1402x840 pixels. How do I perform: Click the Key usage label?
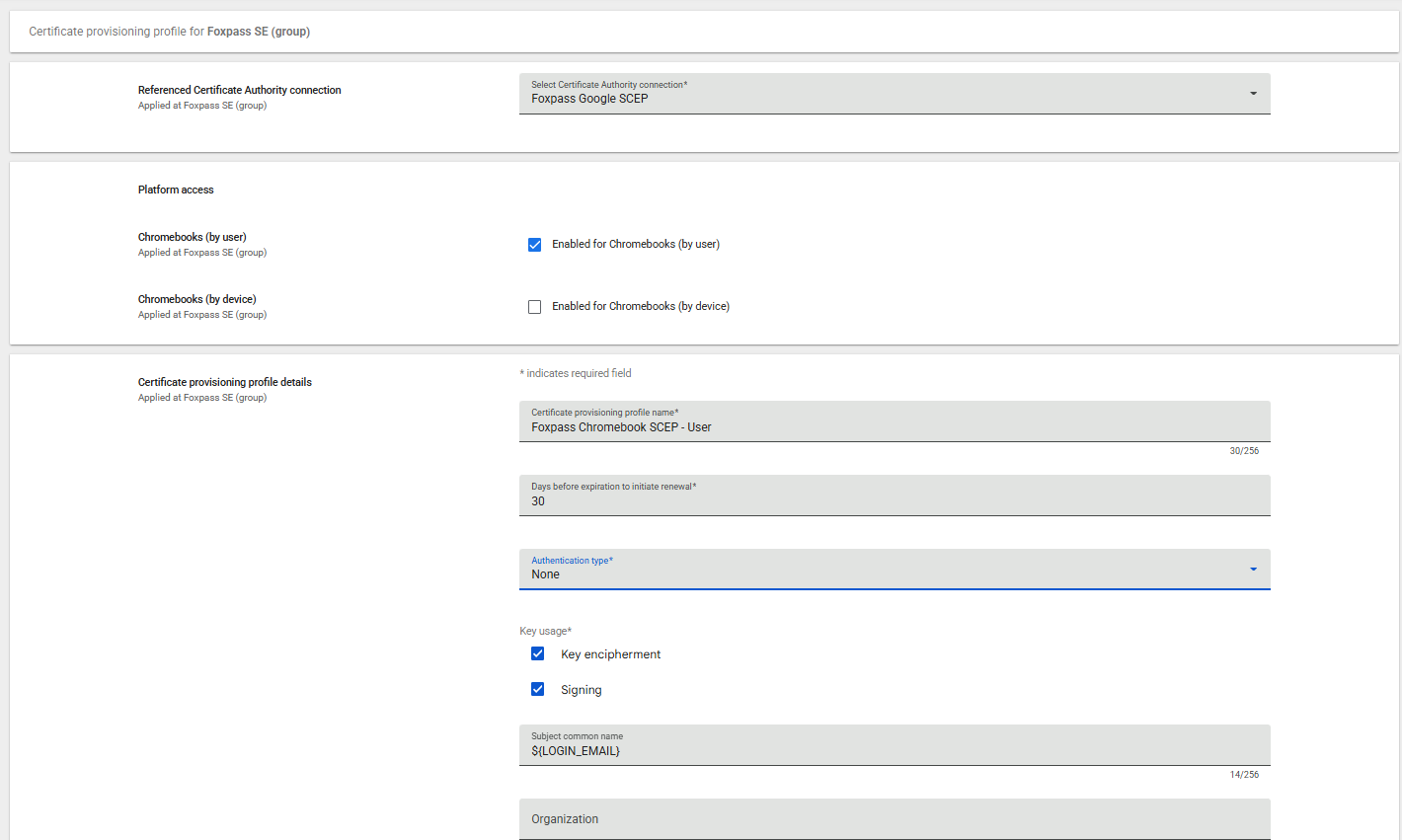[x=546, y=631]
